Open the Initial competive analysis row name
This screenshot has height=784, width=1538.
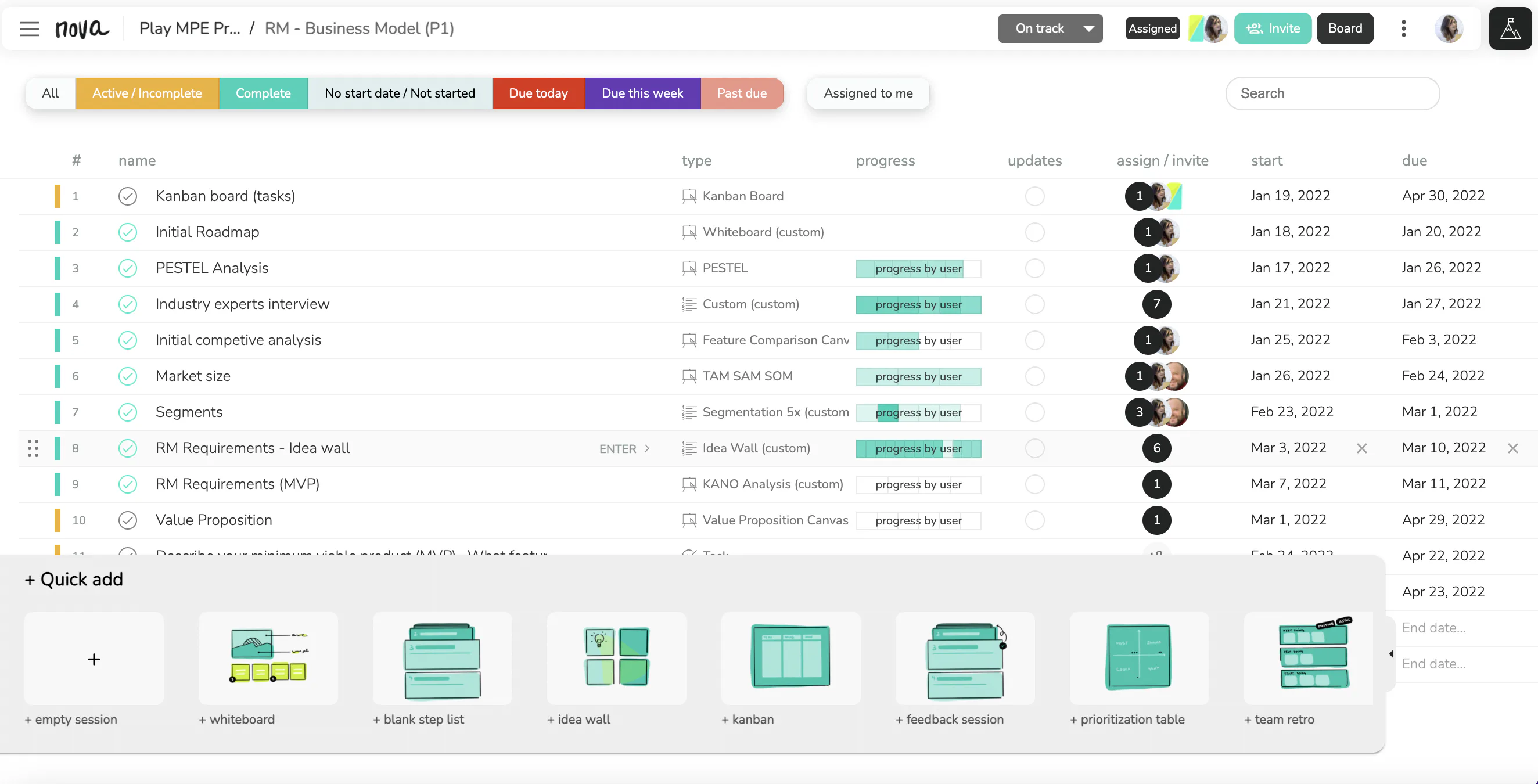(x=238, y=340)
